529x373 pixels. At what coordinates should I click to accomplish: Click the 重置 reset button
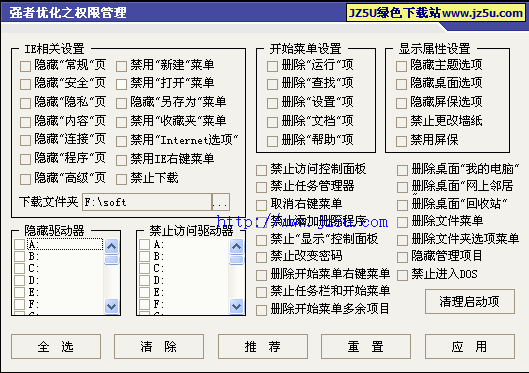click(x=366, y=347)
